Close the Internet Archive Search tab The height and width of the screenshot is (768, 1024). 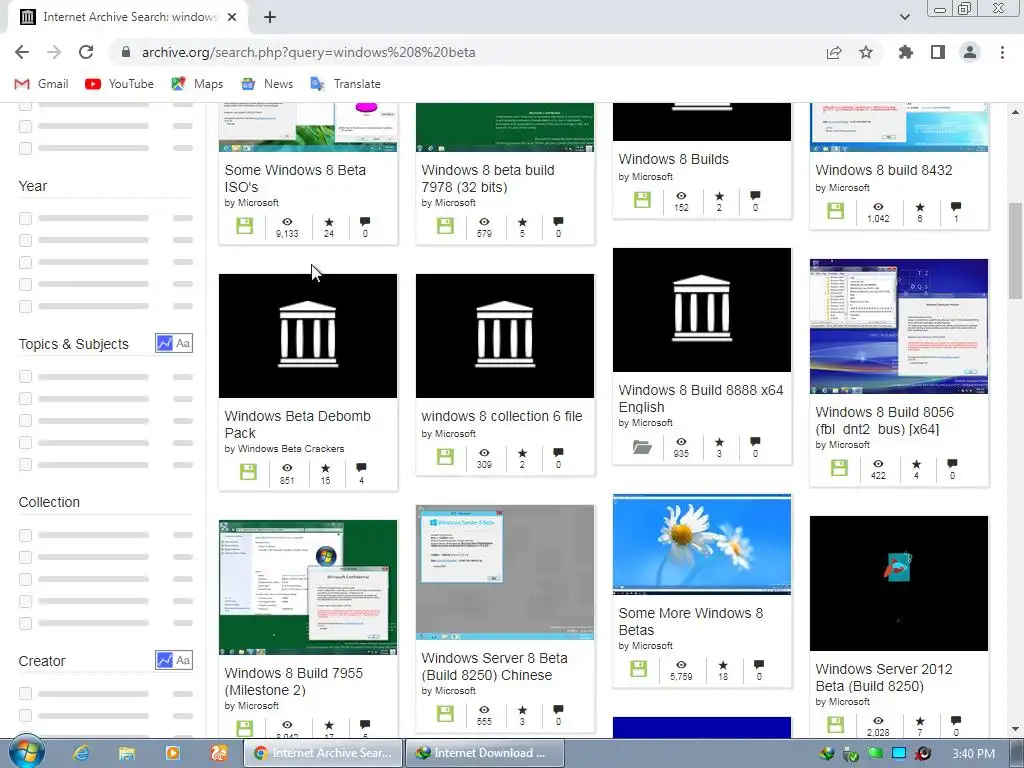(232, 17)
